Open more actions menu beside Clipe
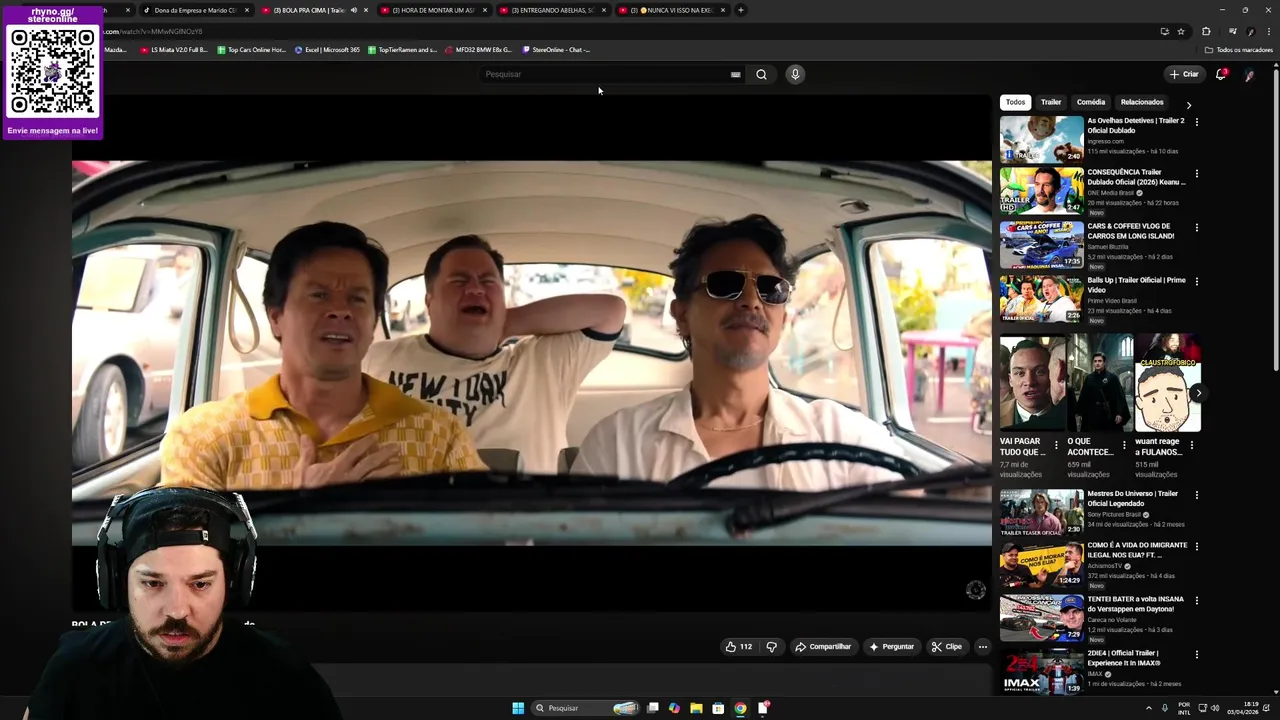The height and width of the screenshot is (720, 1280). coord(982,647)
